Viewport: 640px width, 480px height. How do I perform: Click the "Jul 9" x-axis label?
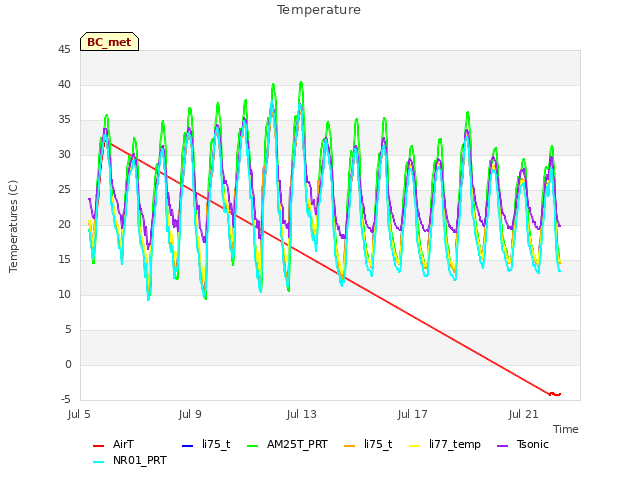[x=190, y=414]
